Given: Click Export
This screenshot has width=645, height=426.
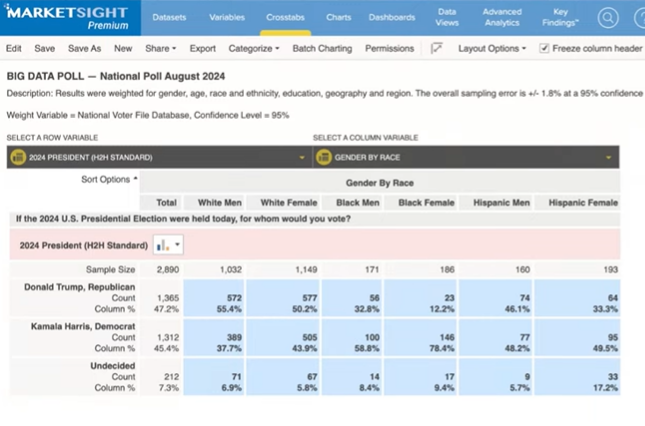Looking at the screenshot, I should 202,49.
